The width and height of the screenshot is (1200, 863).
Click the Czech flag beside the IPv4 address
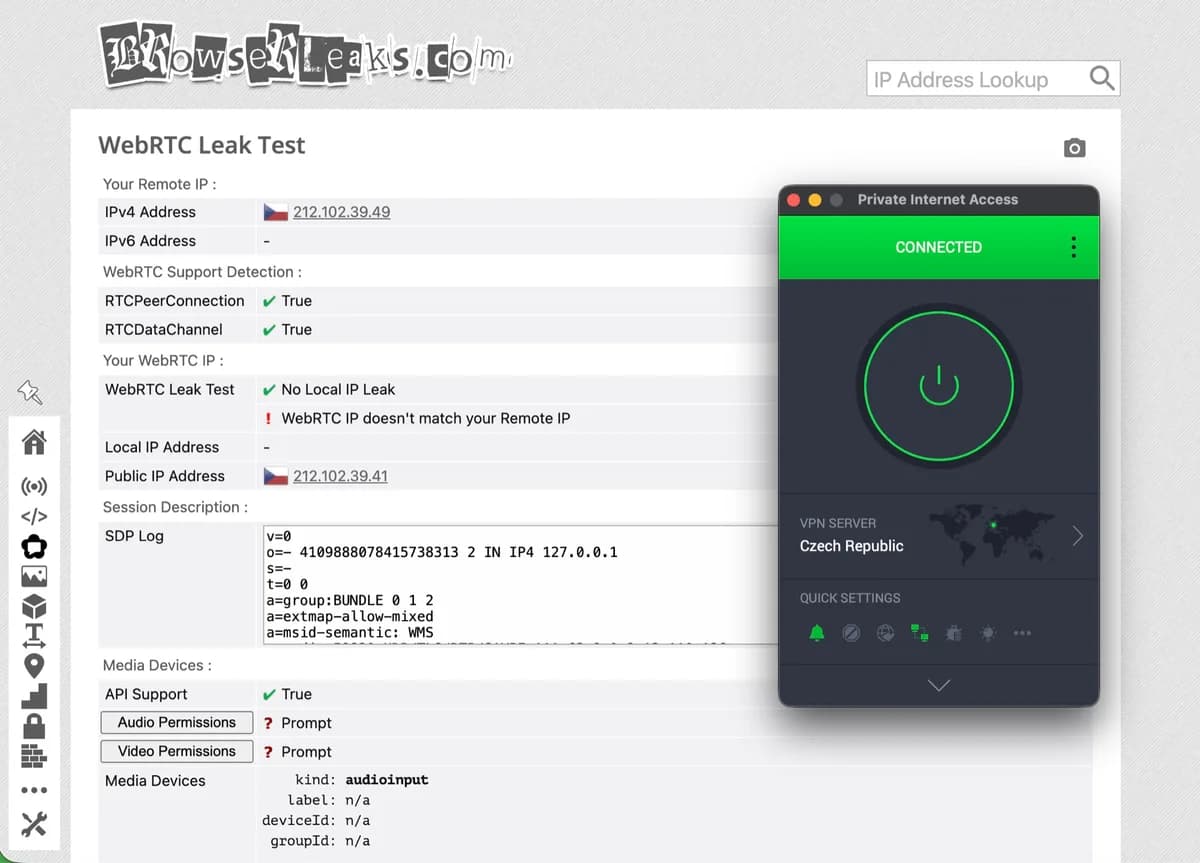(x=276, y=212)
